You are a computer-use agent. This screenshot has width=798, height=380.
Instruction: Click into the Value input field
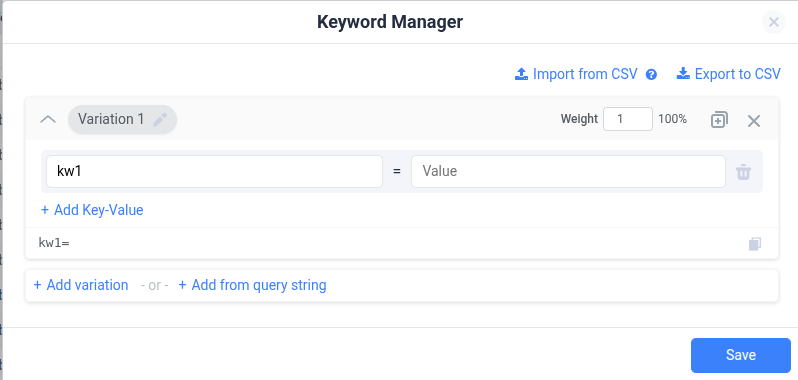568,171
